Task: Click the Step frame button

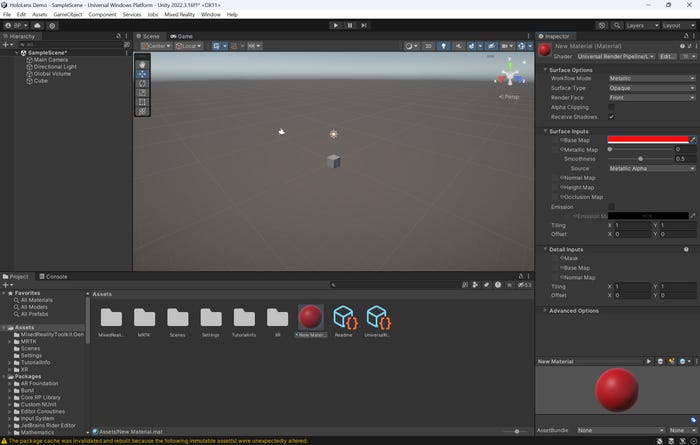Action: pos(364,25)
